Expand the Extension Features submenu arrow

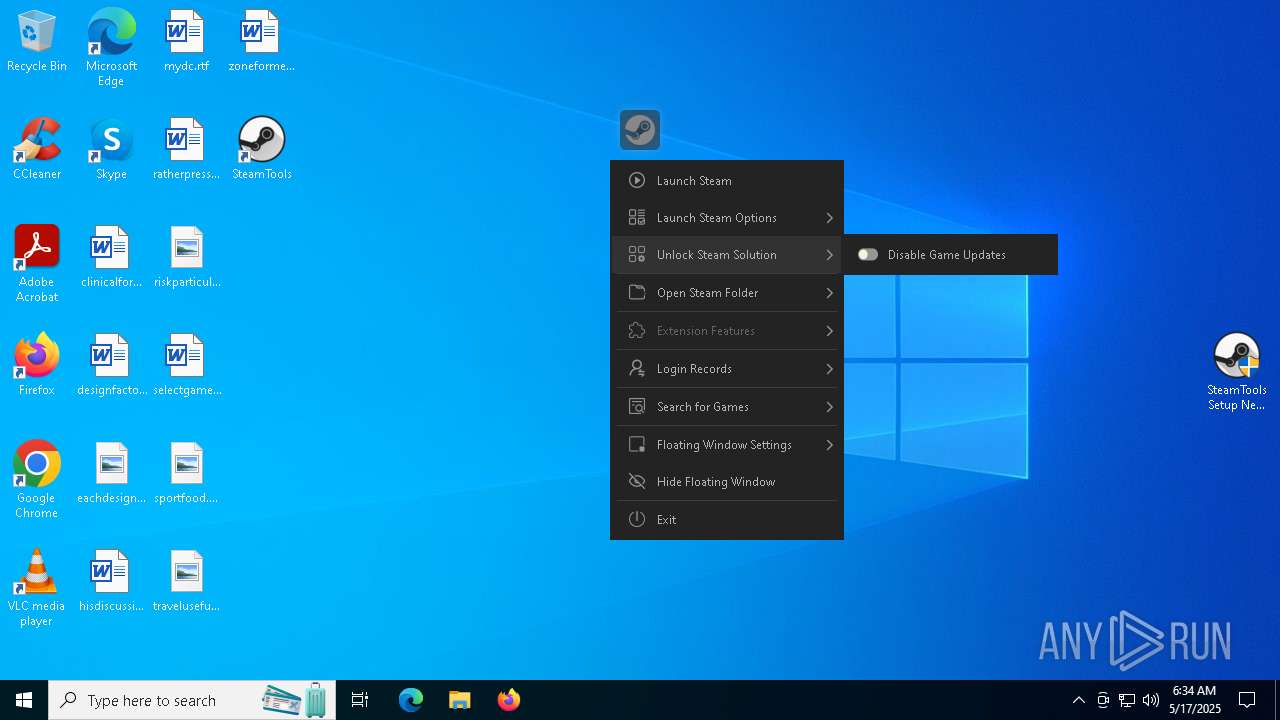point(829,330)
